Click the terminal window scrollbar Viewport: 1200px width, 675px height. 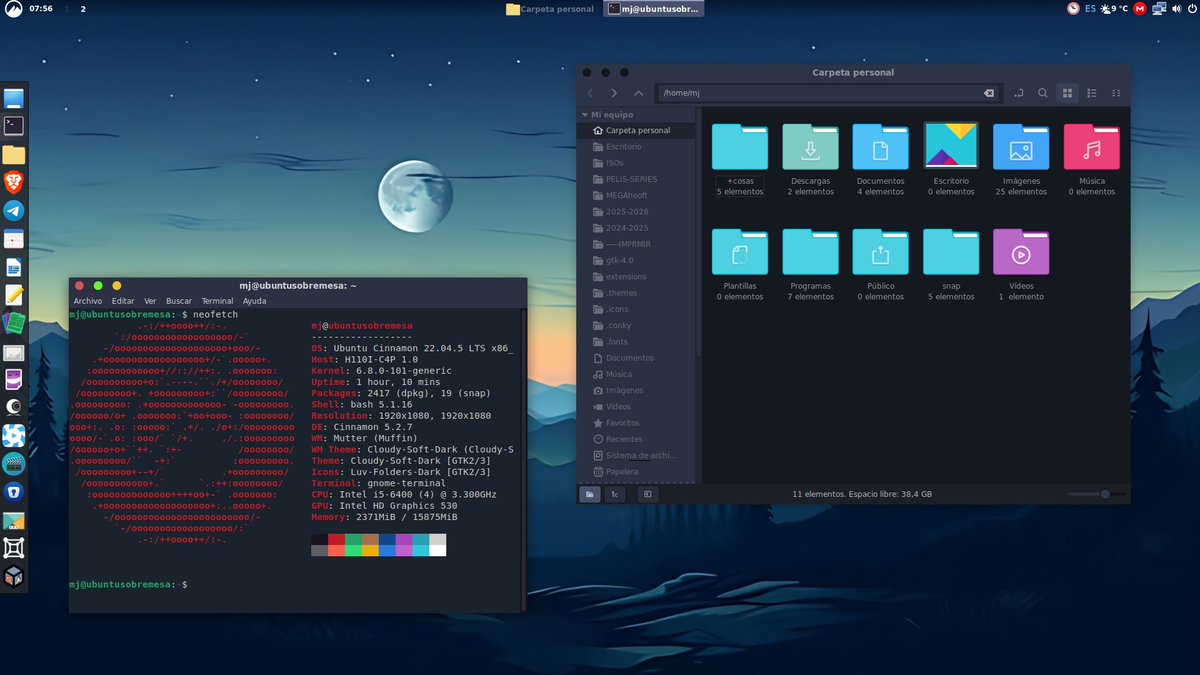(x=523, y=460)
